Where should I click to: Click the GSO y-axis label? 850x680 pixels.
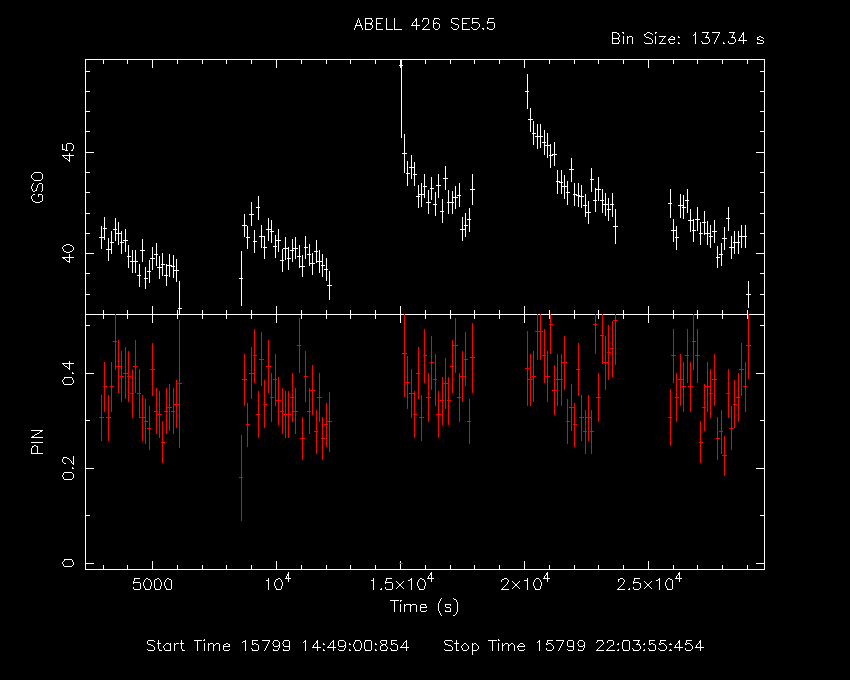[x=37, y=187]
